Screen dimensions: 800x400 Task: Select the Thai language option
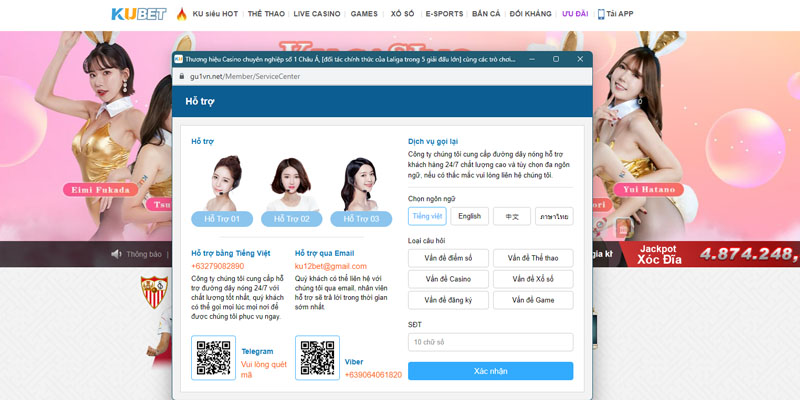[x=554, y=216]
